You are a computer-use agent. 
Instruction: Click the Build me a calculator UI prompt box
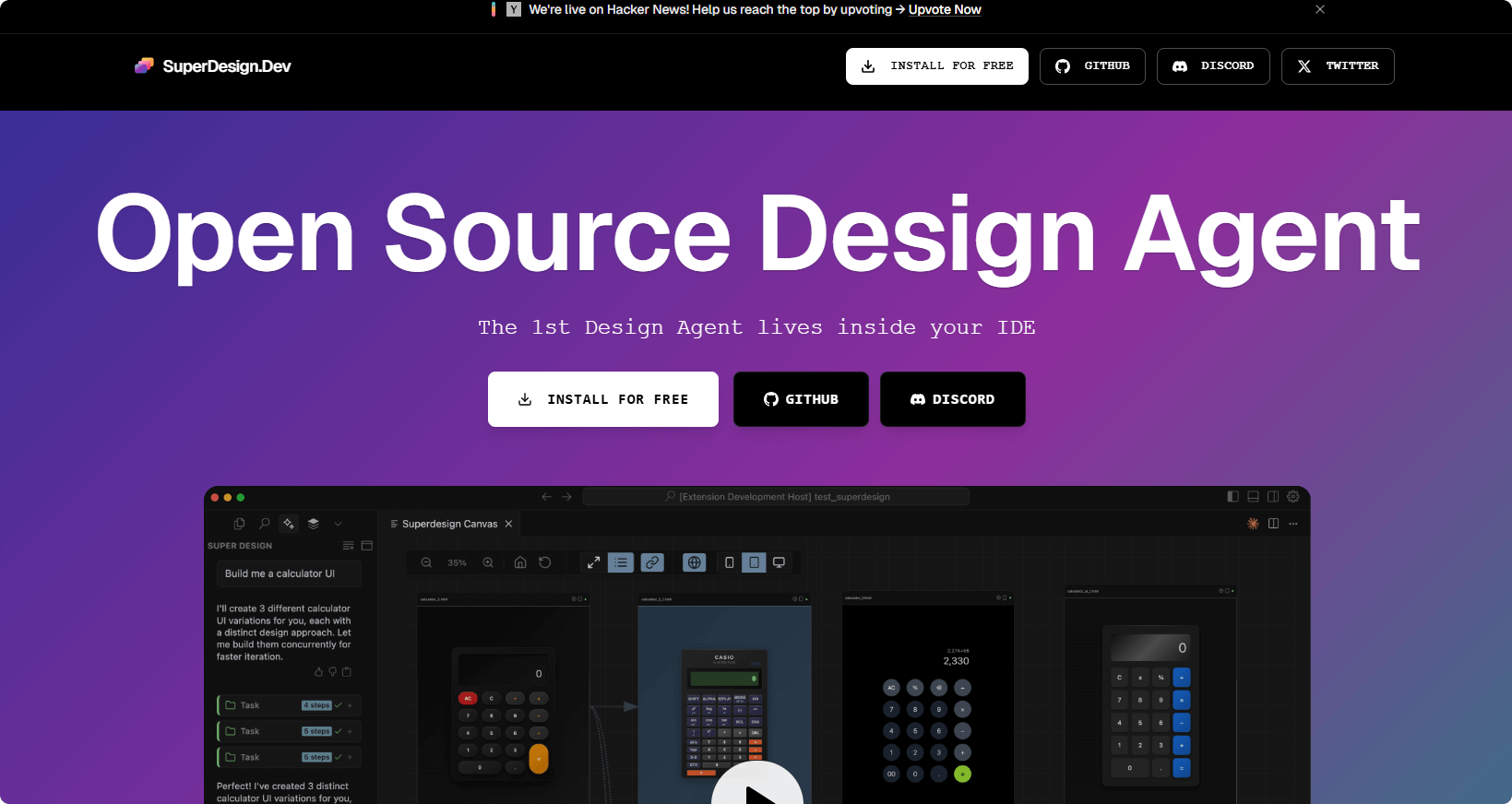[289, 573]
